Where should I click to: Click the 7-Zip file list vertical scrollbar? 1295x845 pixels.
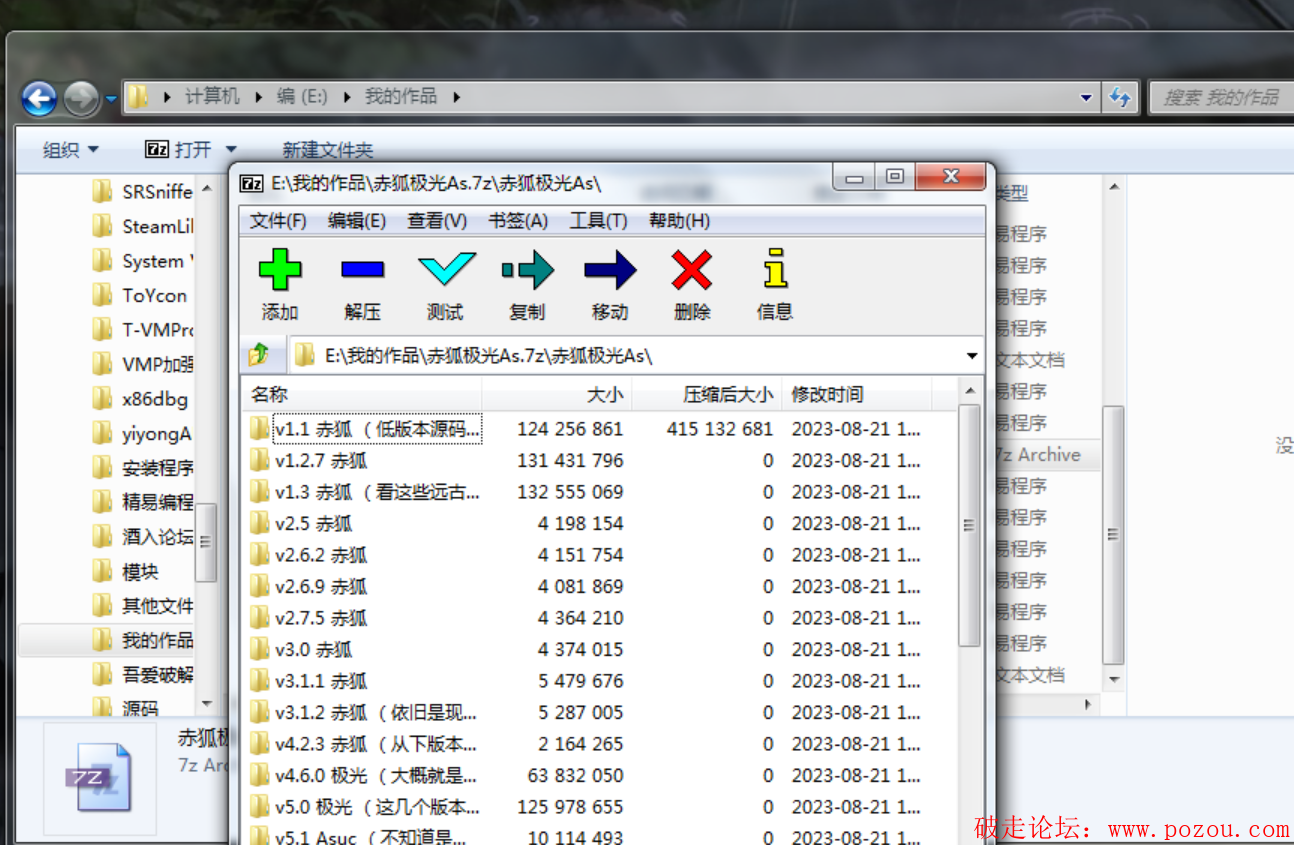pos(969,525)
